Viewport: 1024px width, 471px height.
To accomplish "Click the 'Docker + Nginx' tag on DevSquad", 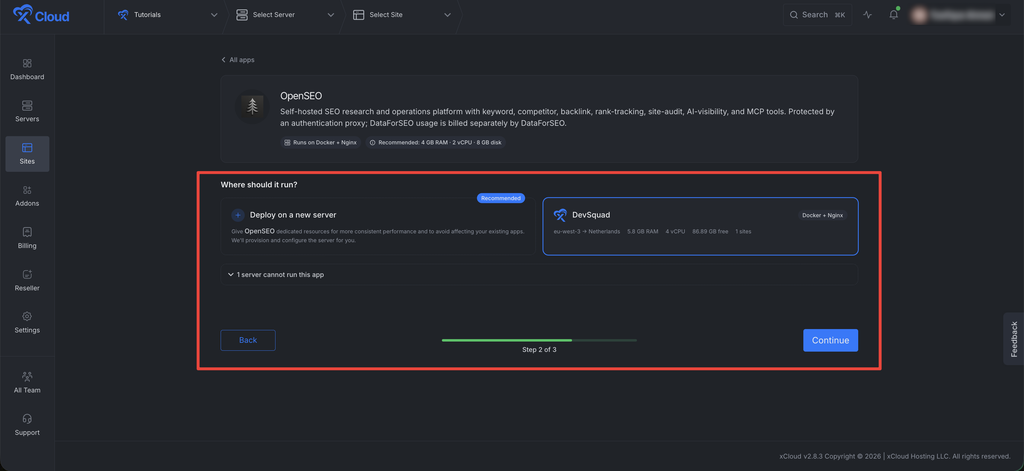I will click(x=823, y=215).
